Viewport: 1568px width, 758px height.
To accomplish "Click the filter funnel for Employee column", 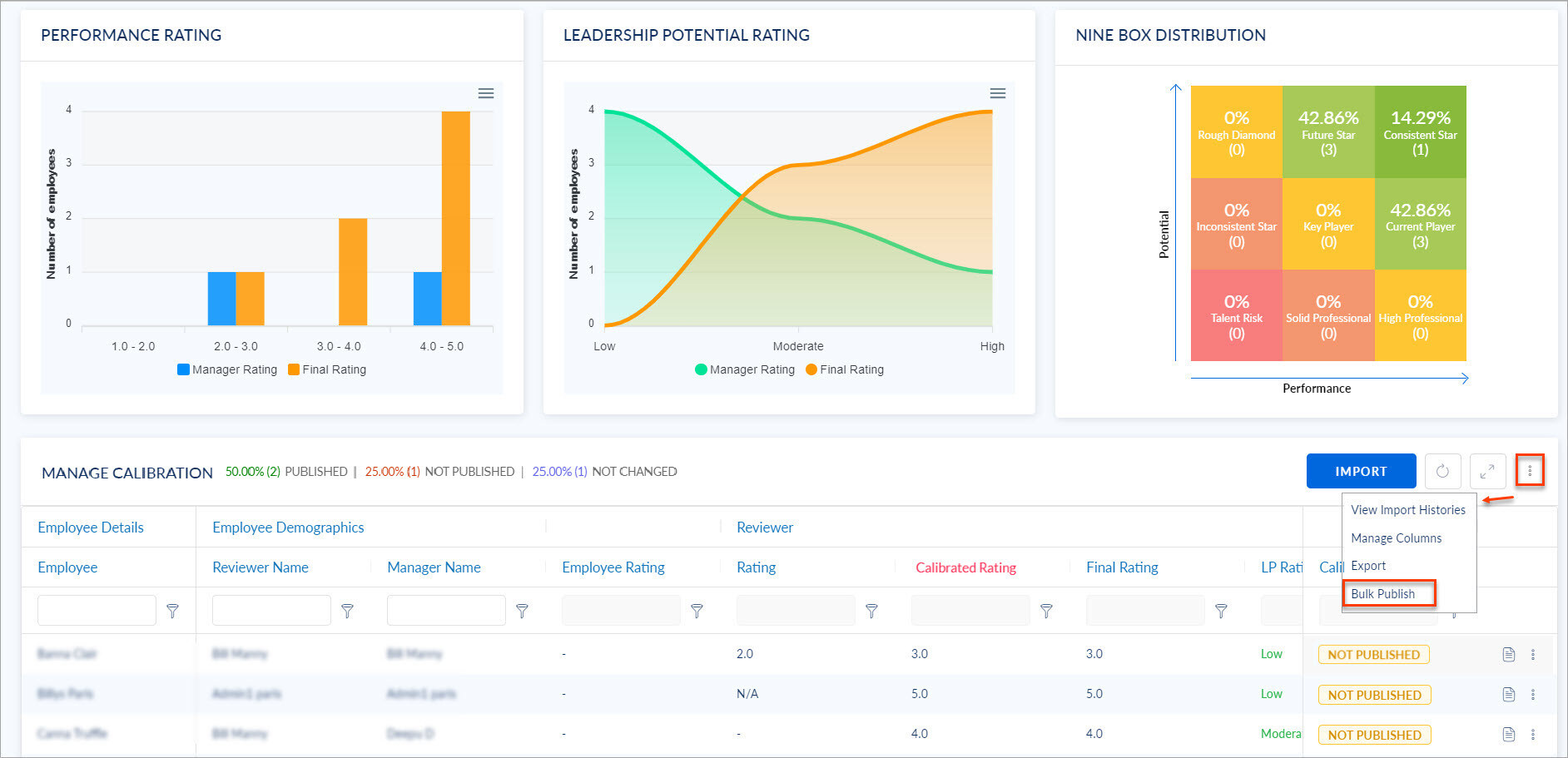I will pyautogui.click(x=172, y=610).
